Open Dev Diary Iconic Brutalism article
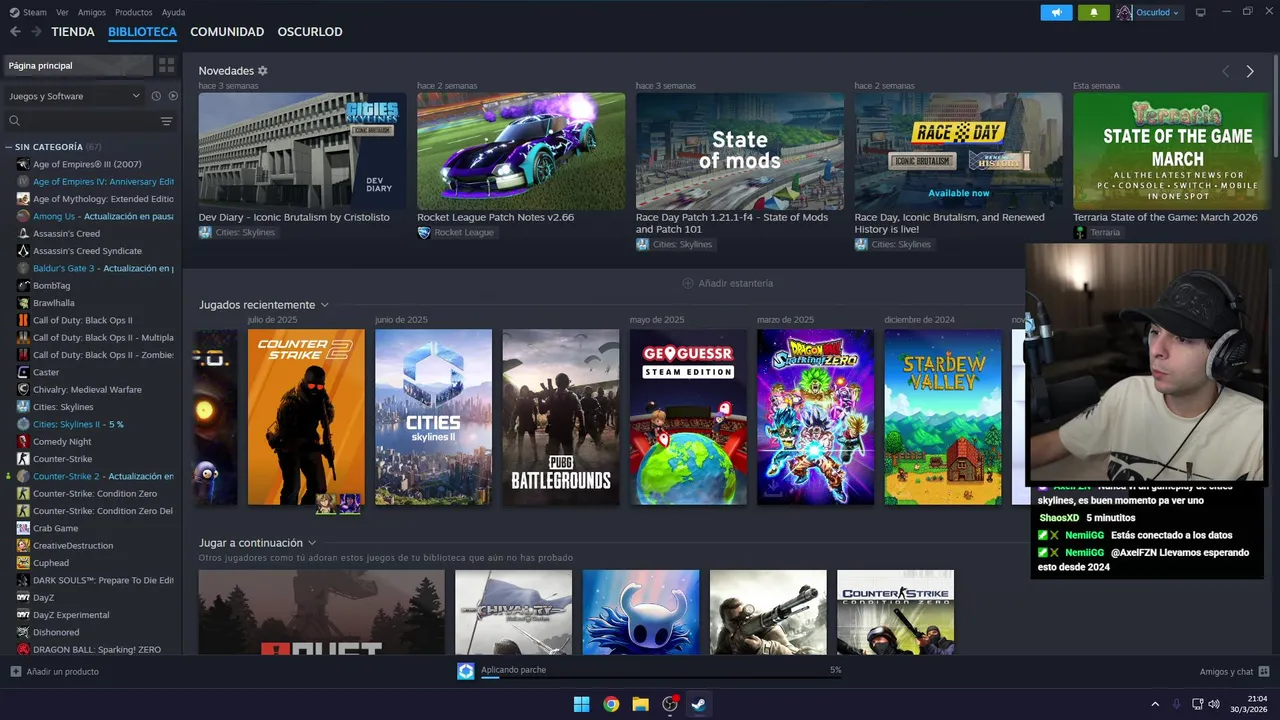Viewport: 1280px width, 720px height. 294,217
